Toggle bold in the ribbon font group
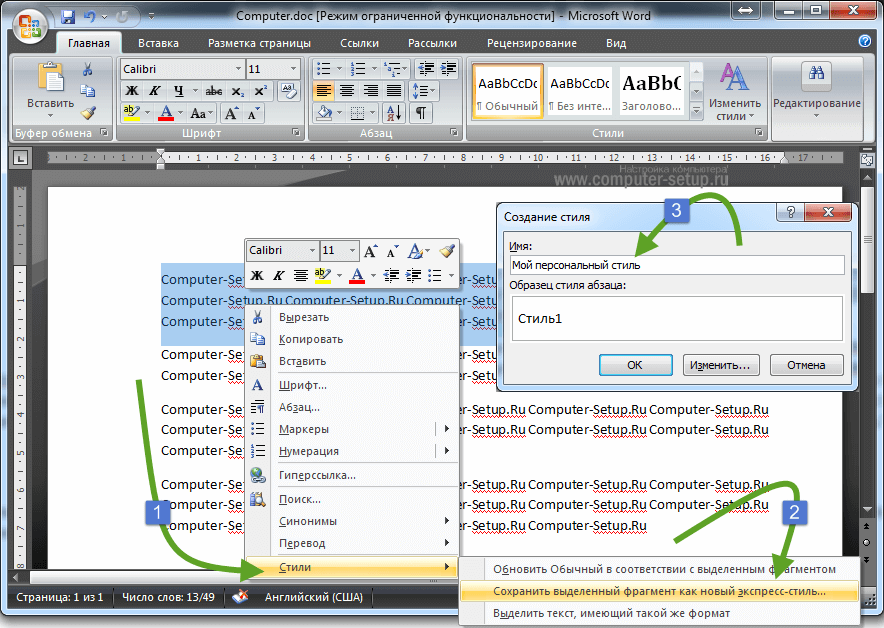 [x=132, y=91]
